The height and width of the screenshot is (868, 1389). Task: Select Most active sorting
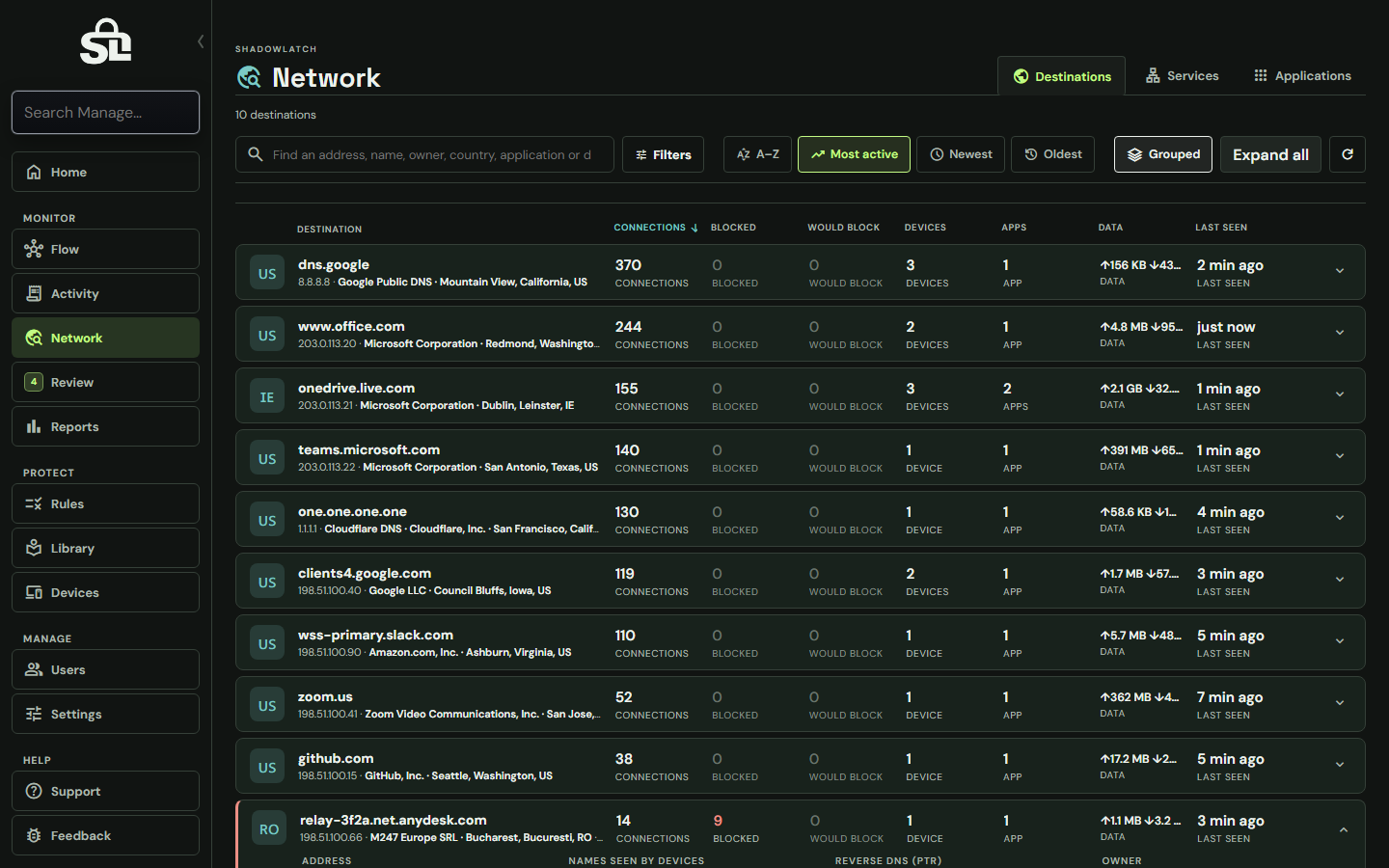(854, 154)
